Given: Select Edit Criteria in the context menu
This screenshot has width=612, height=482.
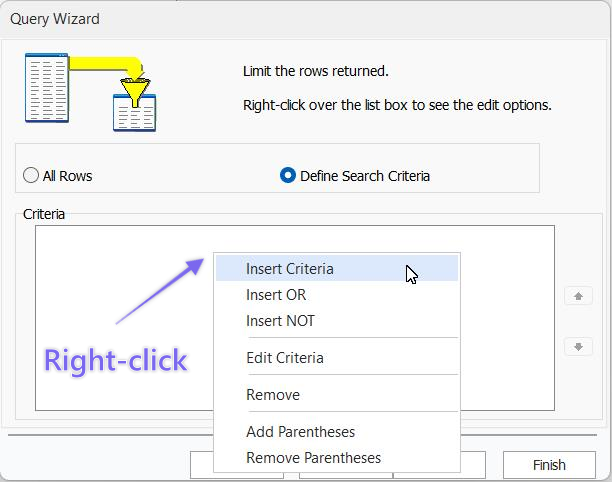Looking at the screenshot, I should coord(285,358).
